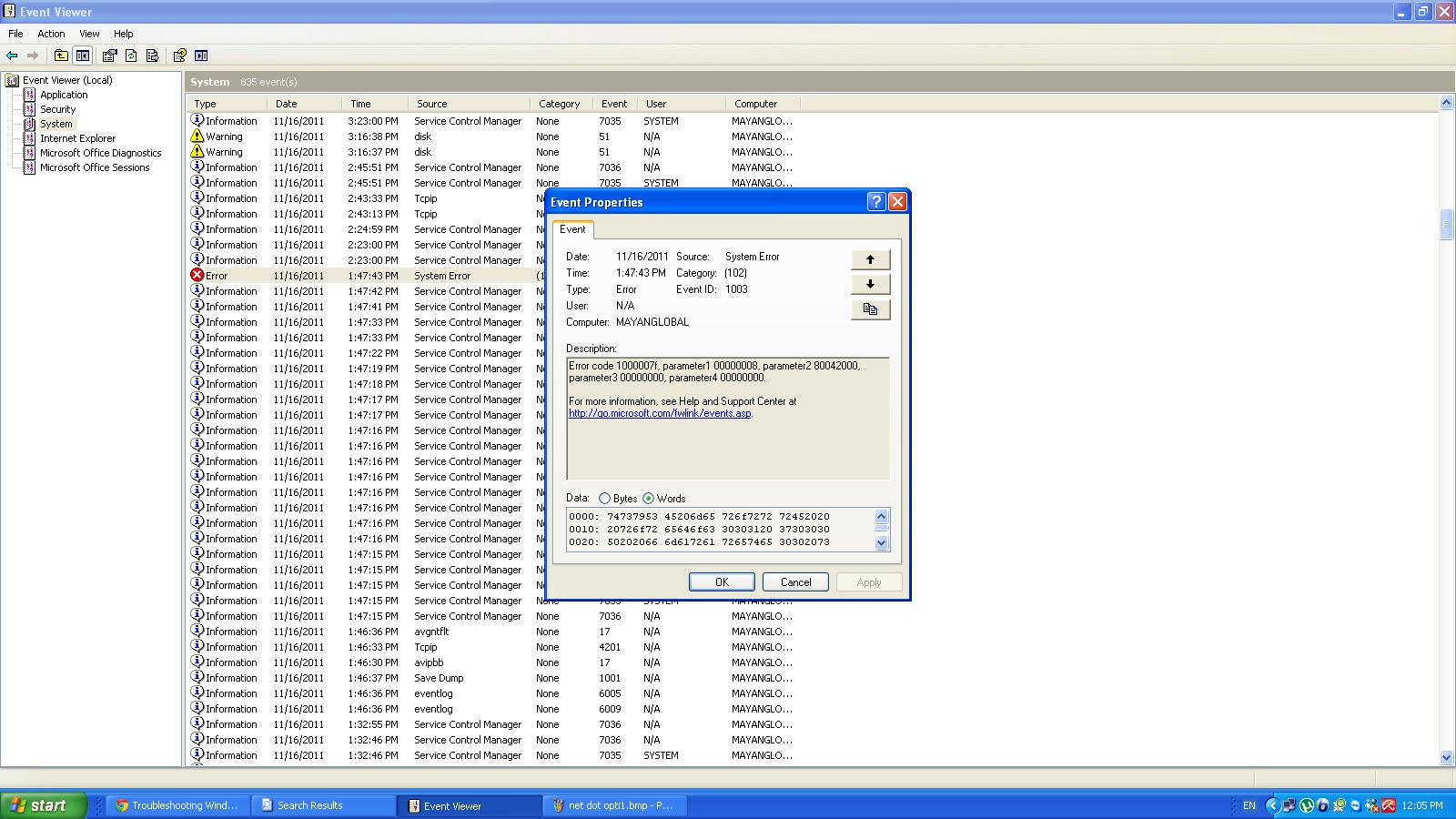Select Microsoft Office Diagnostics log
Image resolution: width=1456 pixels, height=819 pixels.
tap(100, 153)
